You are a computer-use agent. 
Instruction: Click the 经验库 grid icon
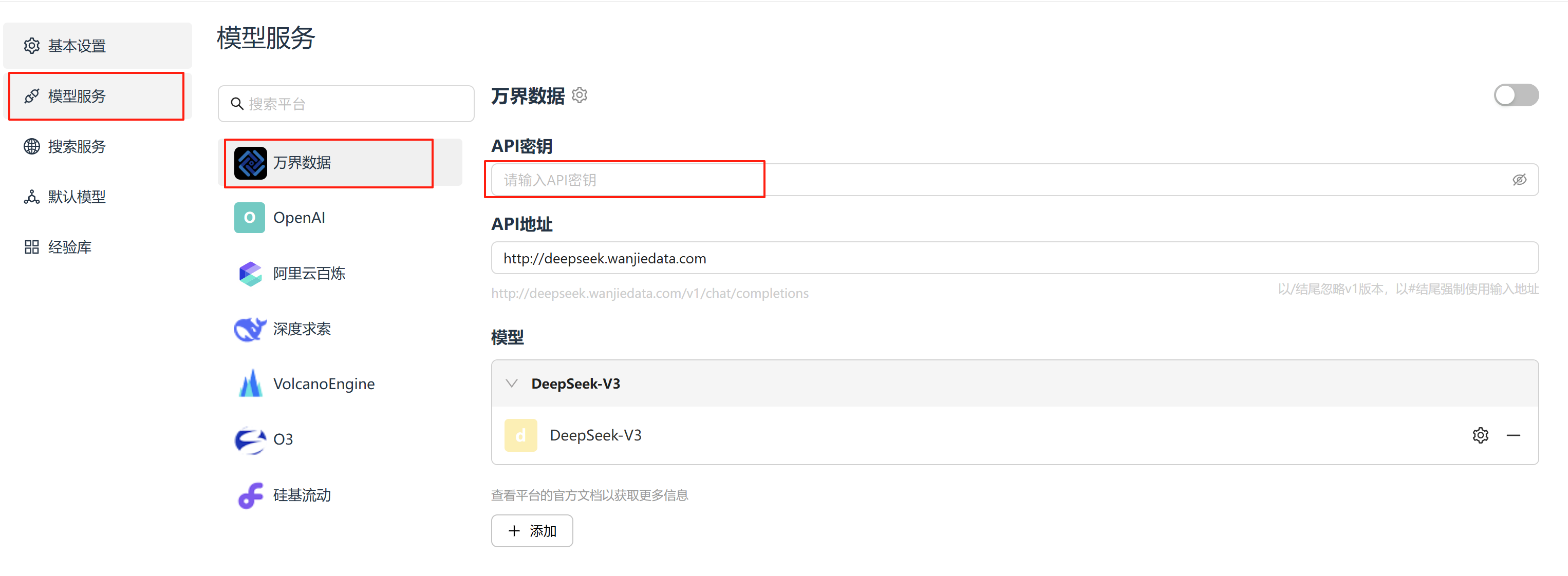click(32, 247)
